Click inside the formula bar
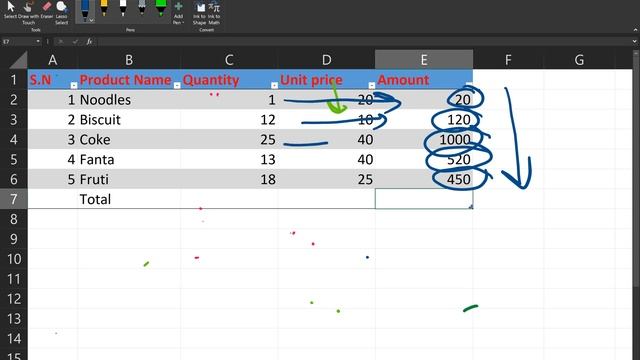This screenshot has width=640, height=360. click(x=363, y=42)
